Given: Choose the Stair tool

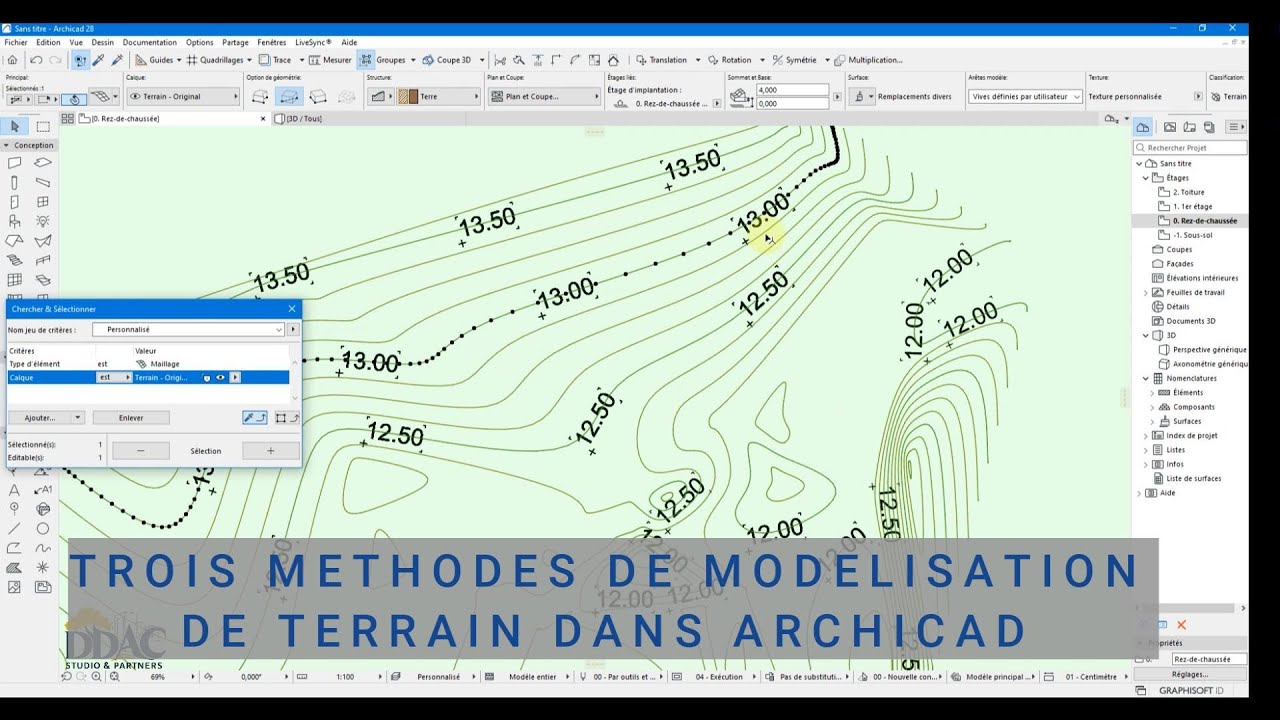Looking at the screenshot, I should point(15,260).
